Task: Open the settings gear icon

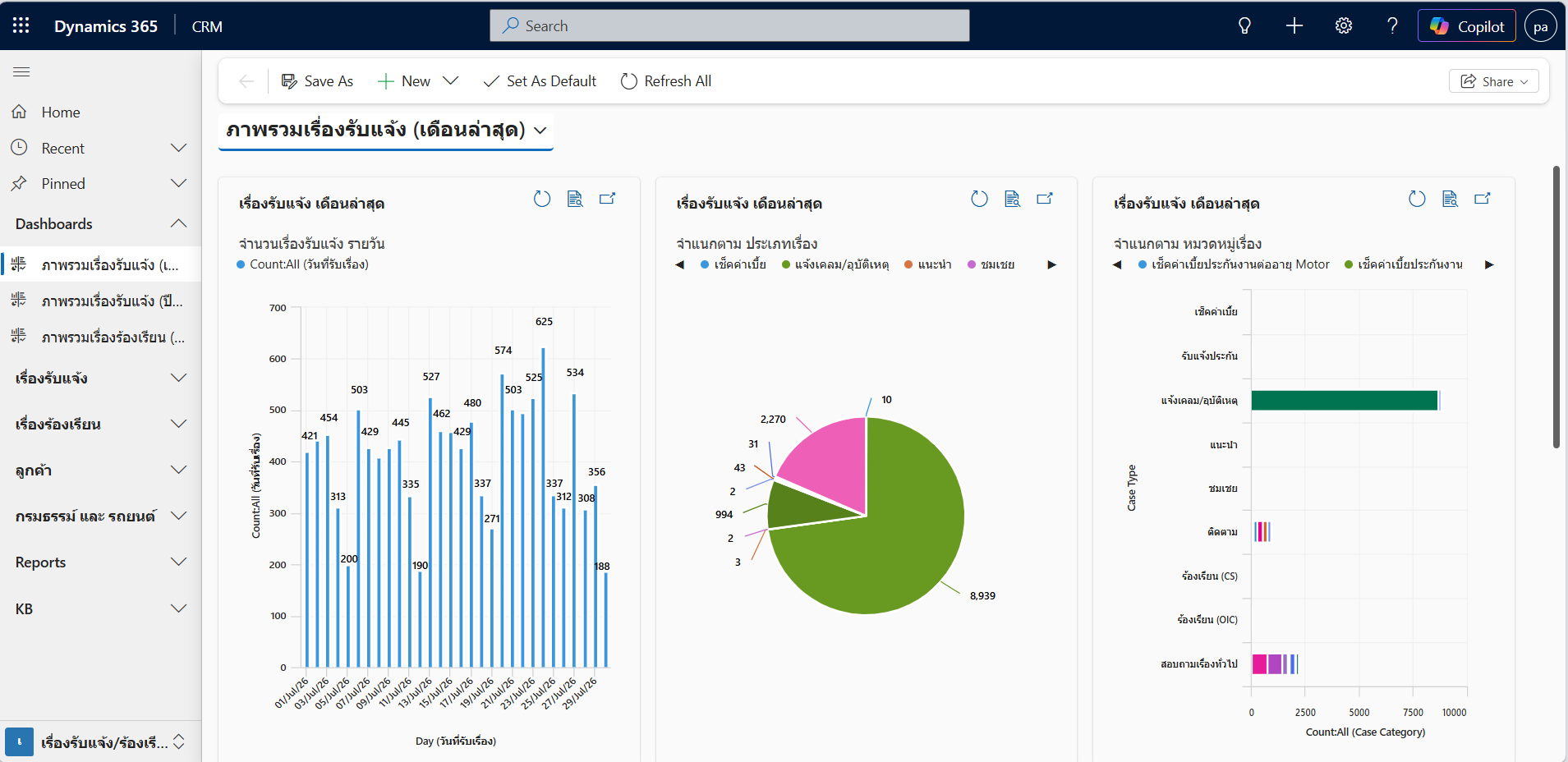Action: tap(1344, 25)
